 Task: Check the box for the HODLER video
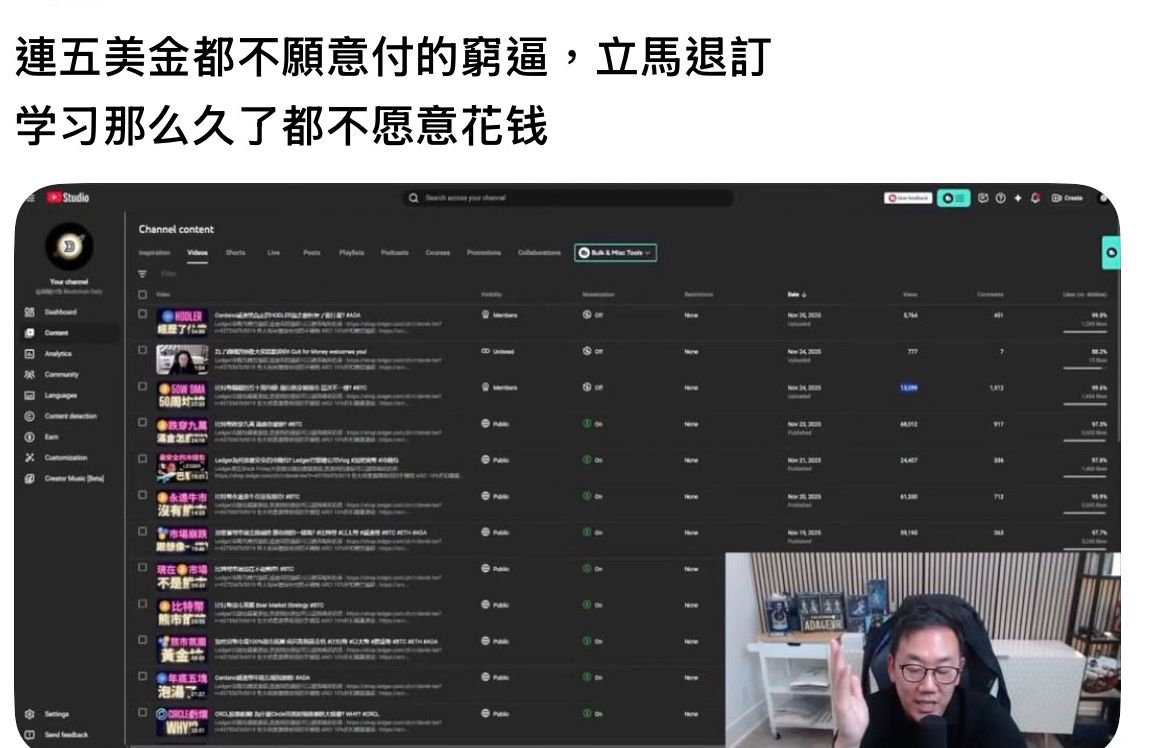pos(142,314)
